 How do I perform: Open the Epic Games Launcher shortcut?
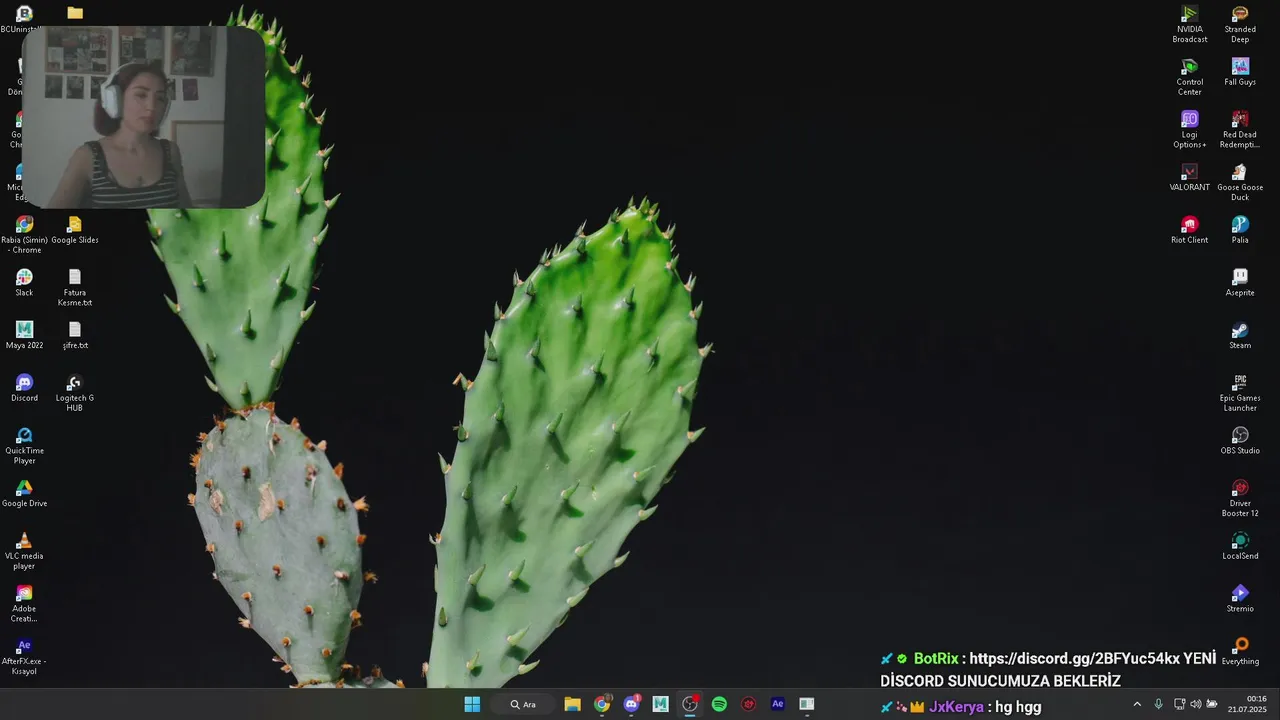tap(1240, 393)
